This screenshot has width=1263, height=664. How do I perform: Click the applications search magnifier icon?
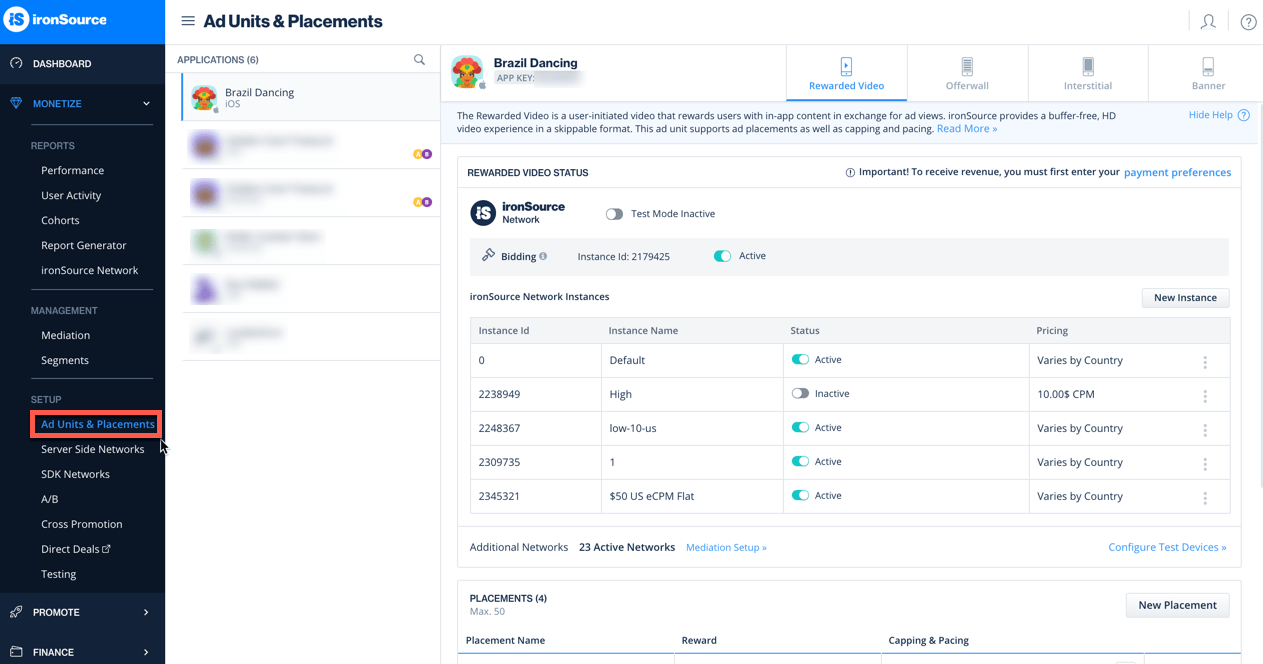coord(419,59)
